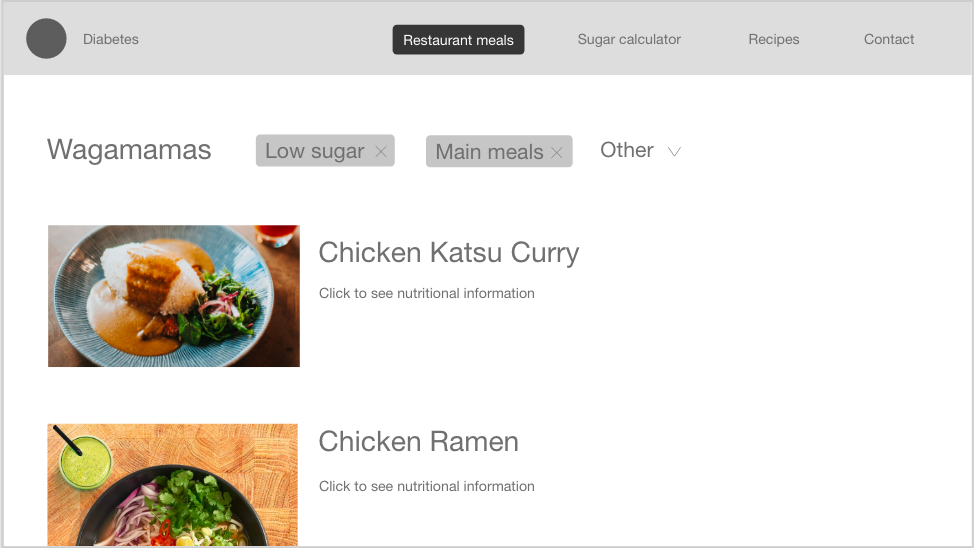Viewport: 974px width, 548px height.
Task: Select the Chicken Ramen heading
Action: coord(418,442)
